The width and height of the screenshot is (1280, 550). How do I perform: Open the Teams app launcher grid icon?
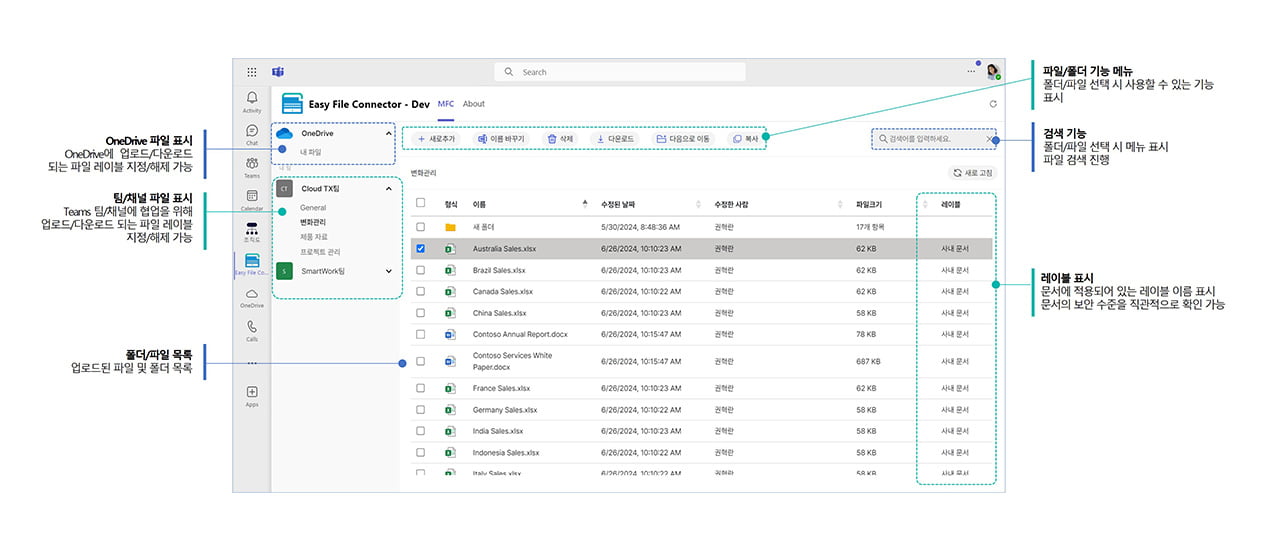click(252, 72)
